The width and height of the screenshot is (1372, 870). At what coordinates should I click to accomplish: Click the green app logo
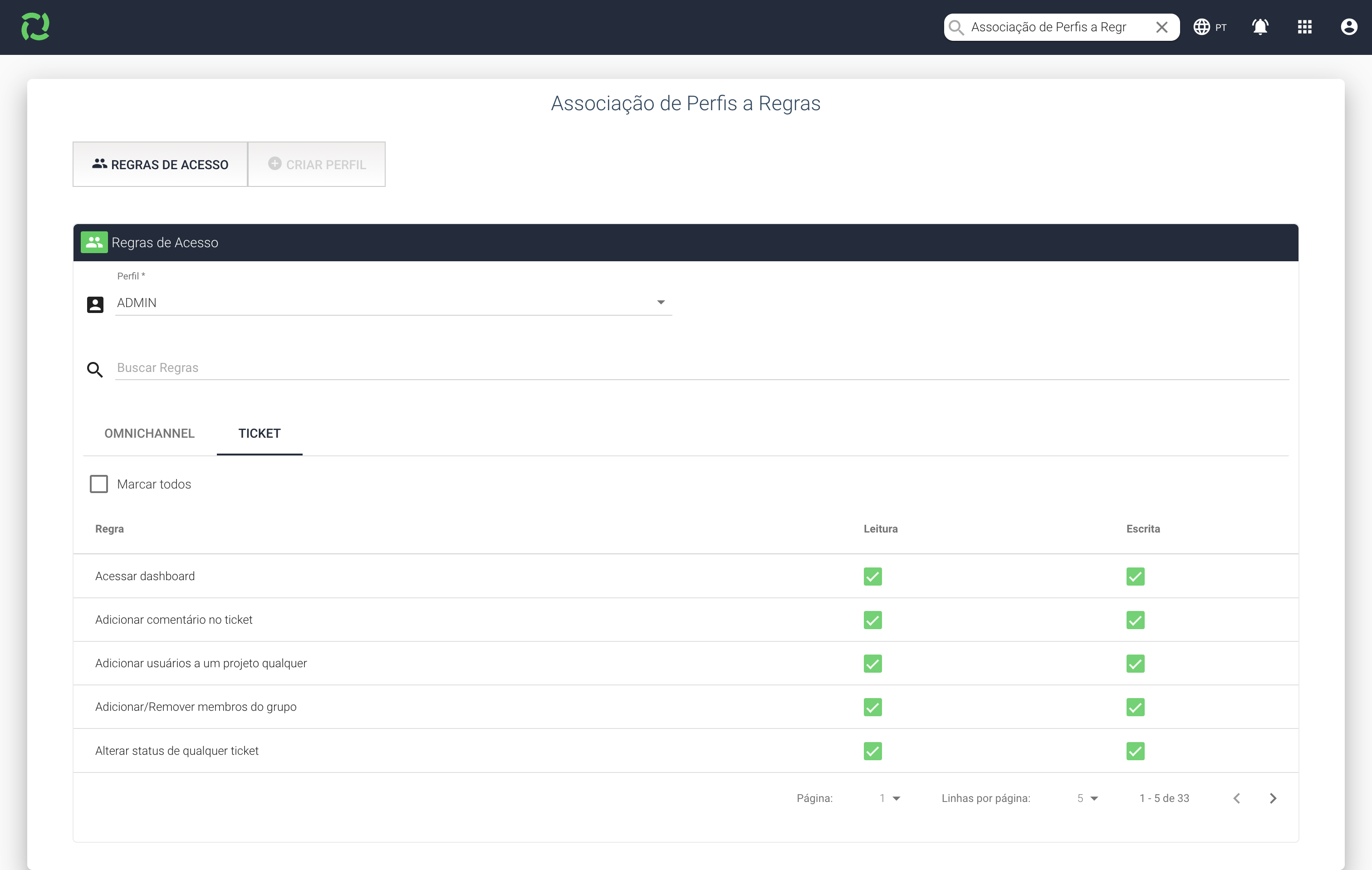tap(35, 27)
